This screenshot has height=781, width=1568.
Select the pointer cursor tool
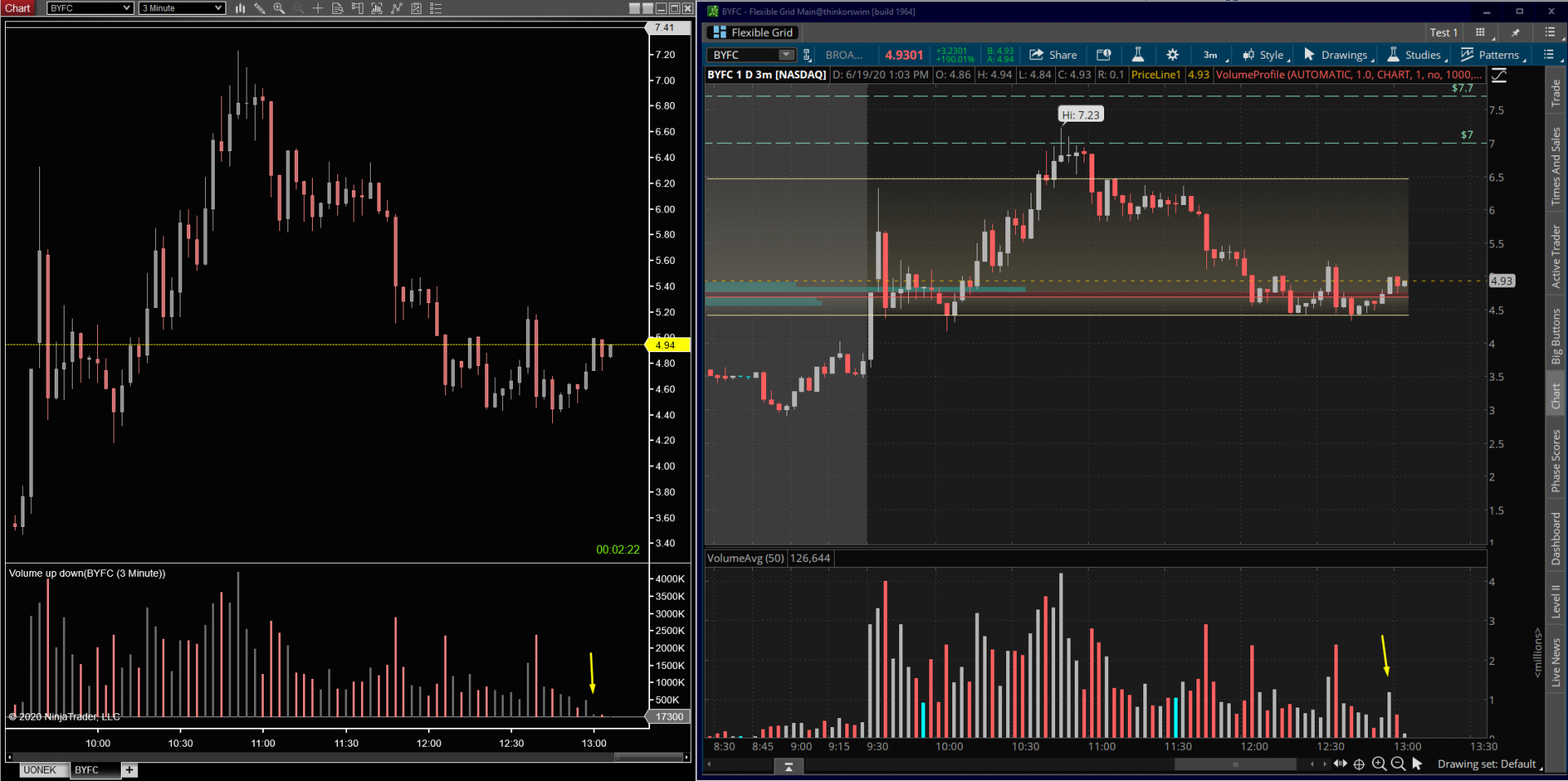point(1417,764)
